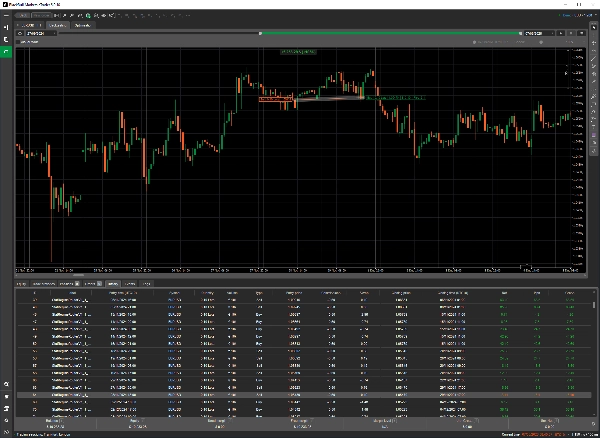This screenshot has width=600, height=438.
Task: Select the highlighted grey row in history table
Action: pos(304,395)
